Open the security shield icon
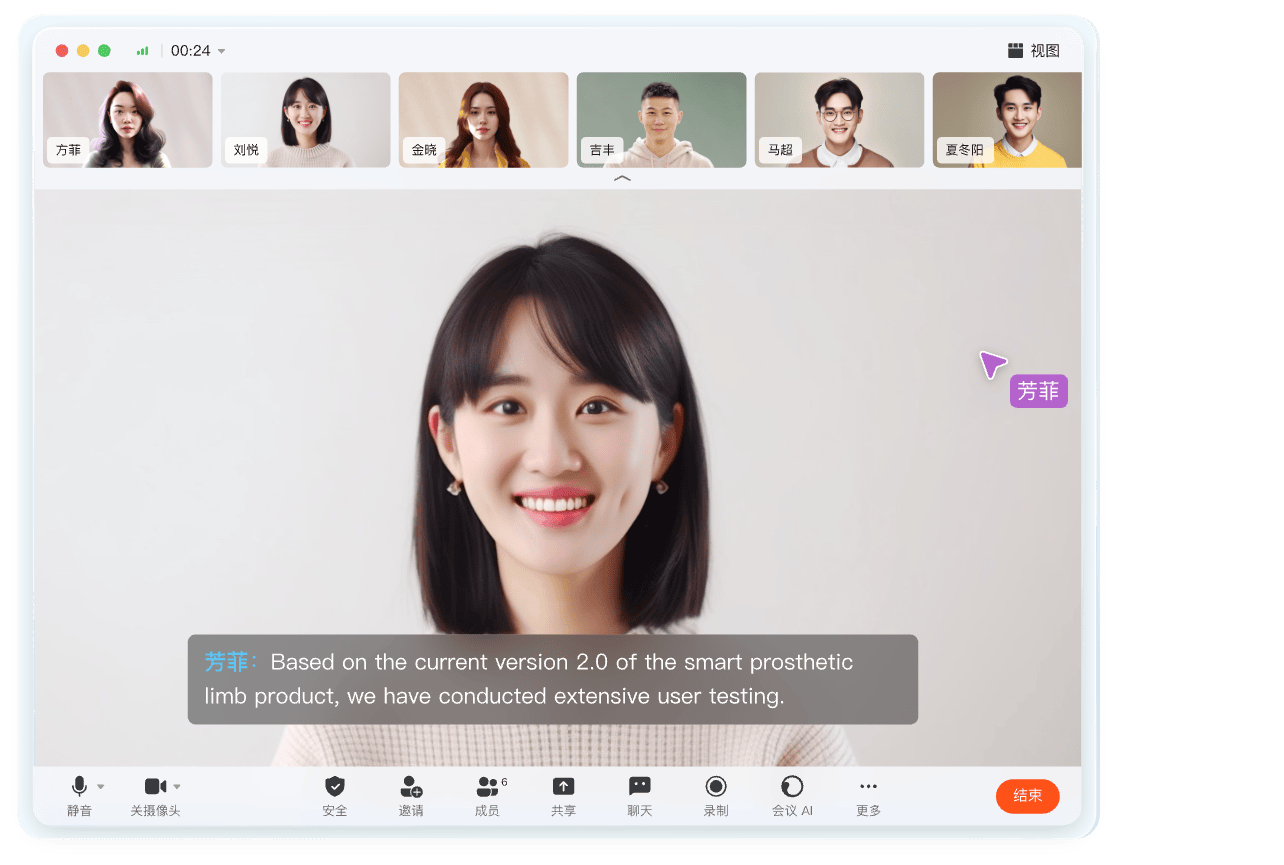This screenshot has height=865, width=1284. (x=335, y=786)
